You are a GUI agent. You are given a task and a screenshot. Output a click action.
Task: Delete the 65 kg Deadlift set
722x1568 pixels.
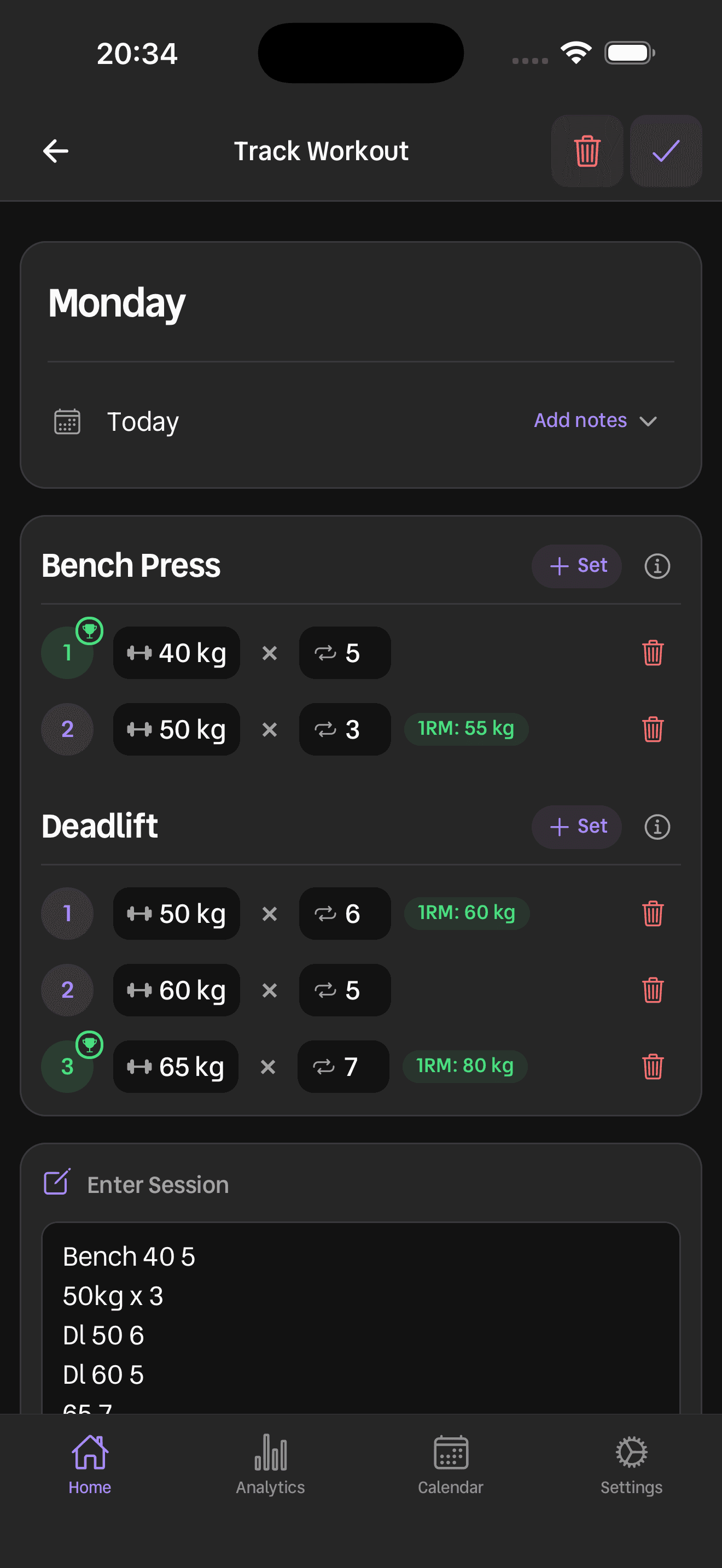652,1067
